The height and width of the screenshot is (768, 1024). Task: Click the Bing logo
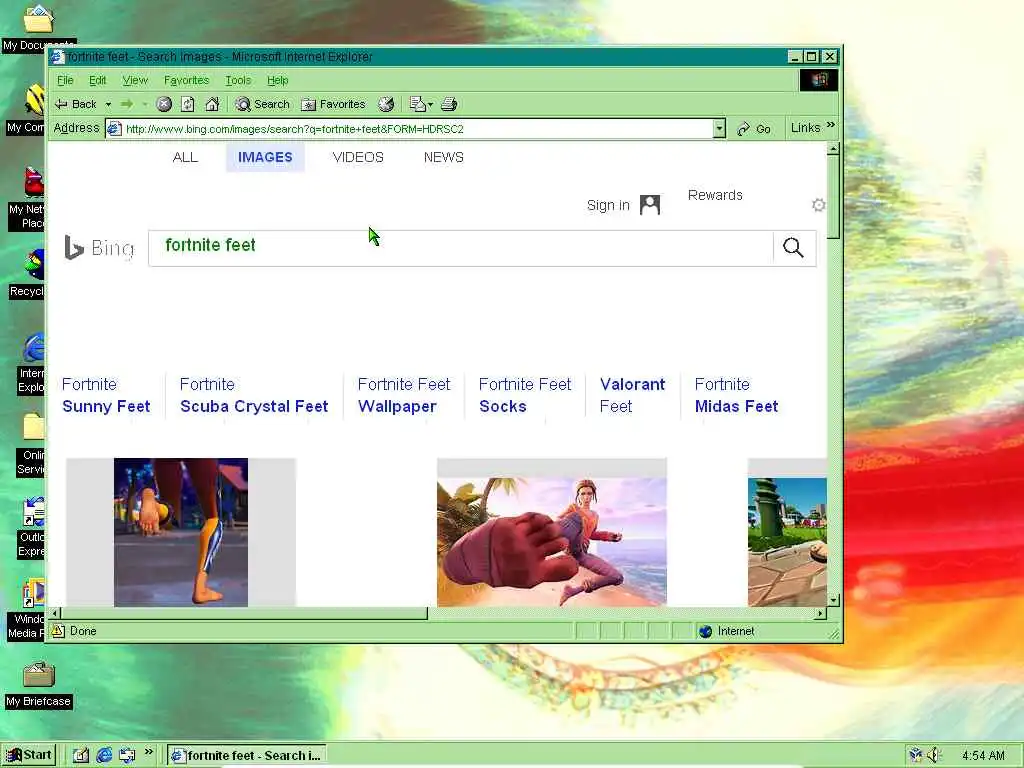(99, 248)
